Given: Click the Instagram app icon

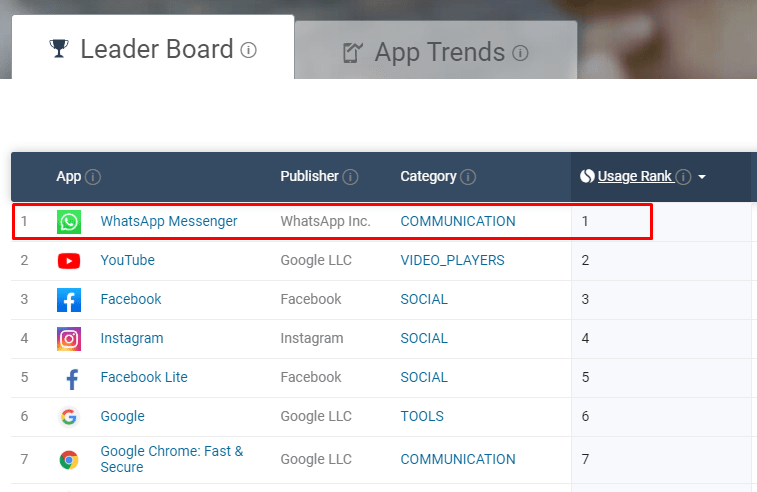Looking at the screenshot, I should tap(69, 339).
